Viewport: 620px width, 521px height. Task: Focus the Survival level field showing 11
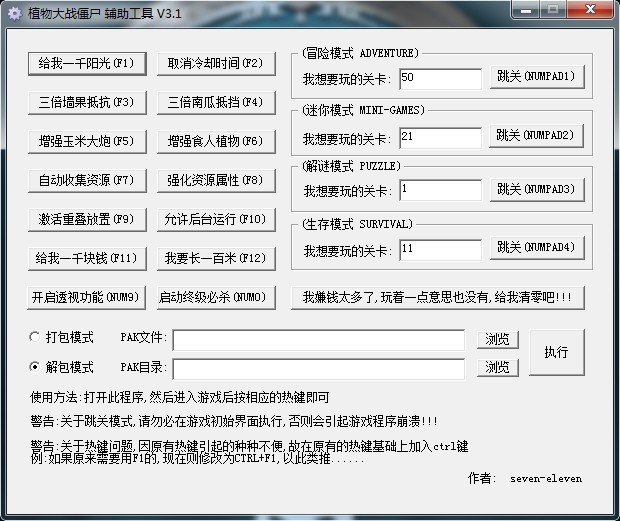click(x=440, y=250)
